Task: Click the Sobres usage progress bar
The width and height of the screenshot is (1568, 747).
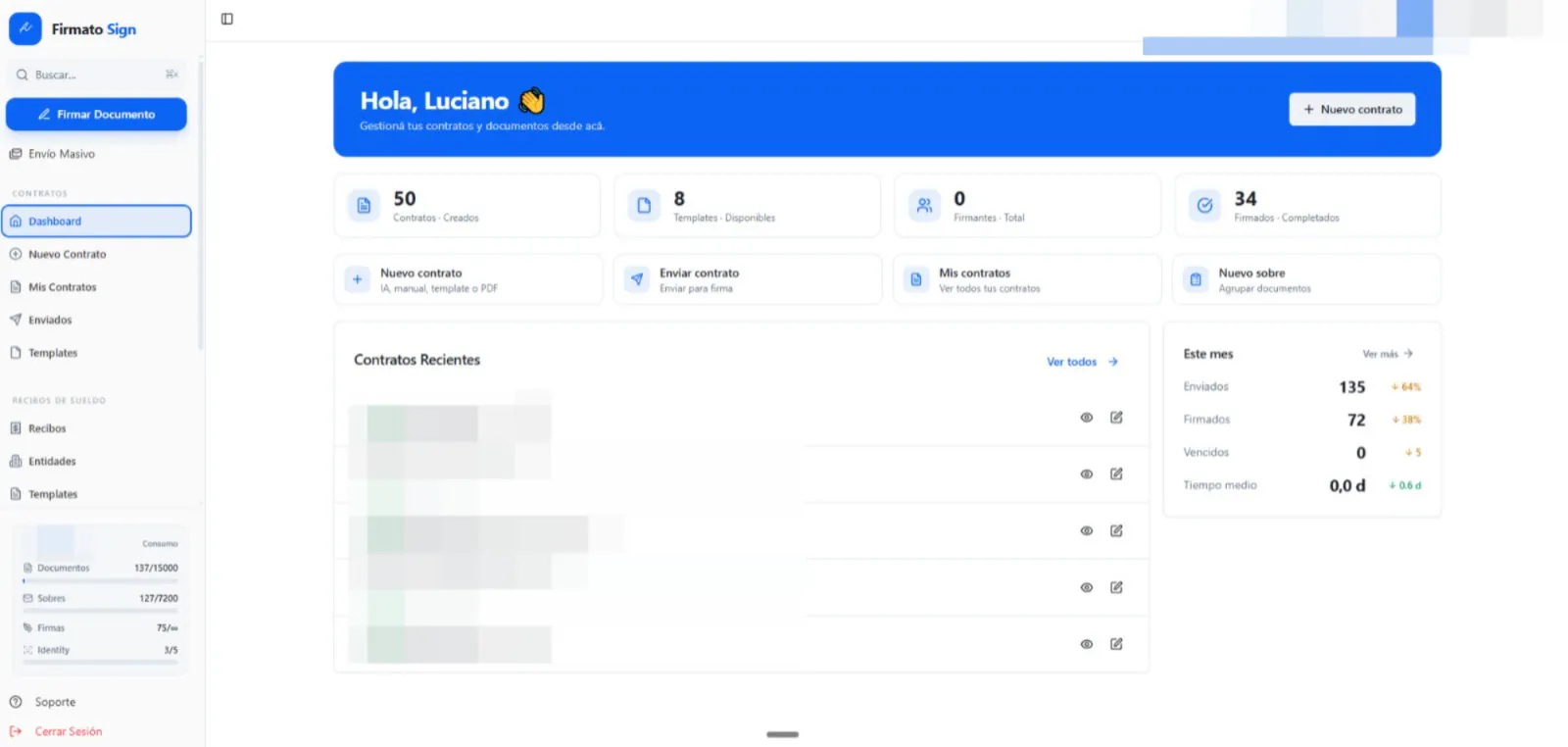Action: coord(101,612)
